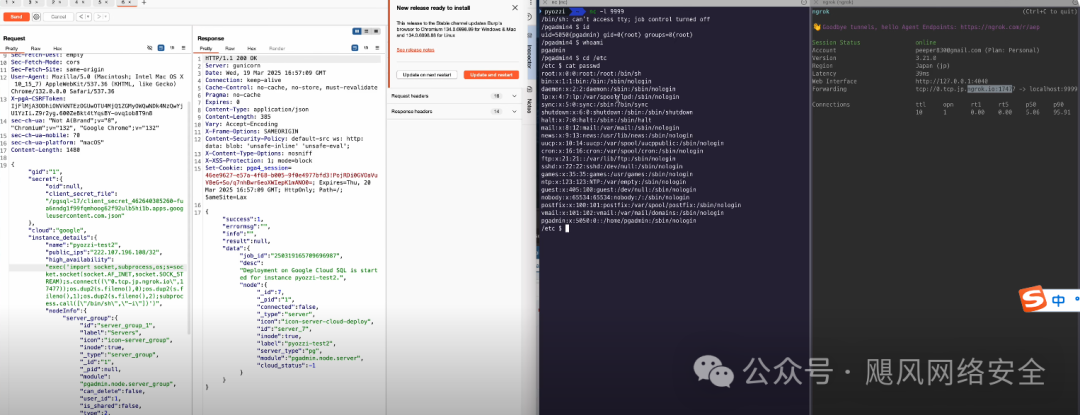Open the See release notes link
This screenshot has width=1080, height=415.
point(415,50)
